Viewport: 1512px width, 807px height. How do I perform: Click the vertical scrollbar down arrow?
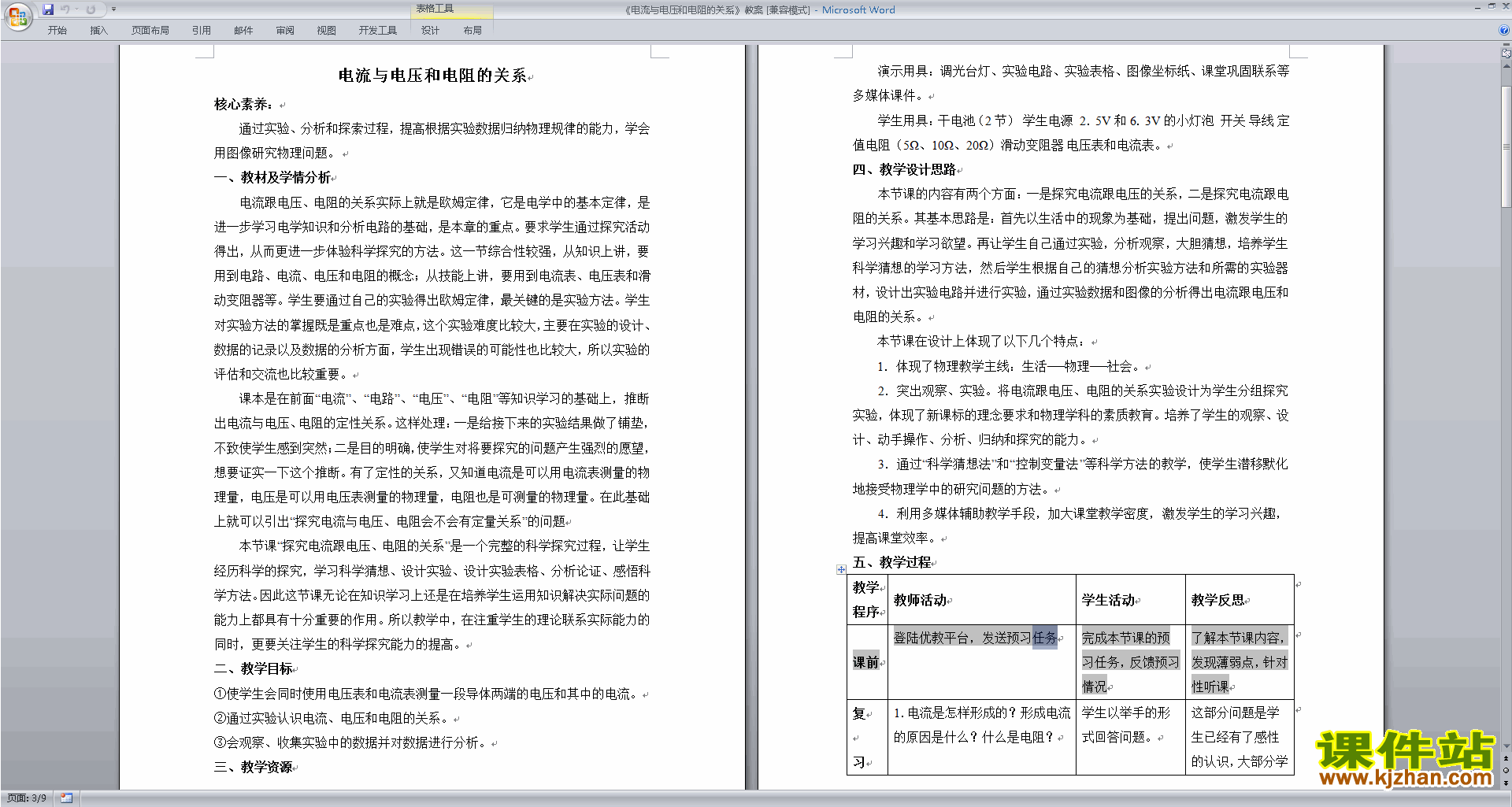(x=1506, y=746)
